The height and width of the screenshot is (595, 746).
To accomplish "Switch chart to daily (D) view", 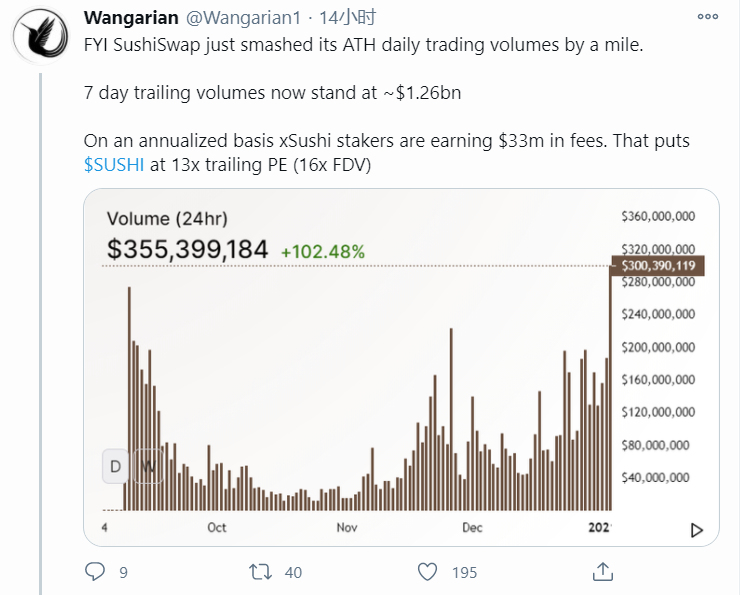I will coord(115,466).
